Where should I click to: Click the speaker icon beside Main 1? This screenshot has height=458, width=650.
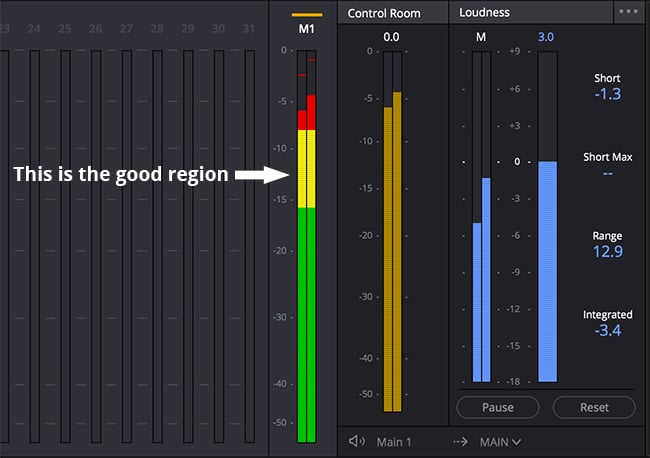point(356,441)
